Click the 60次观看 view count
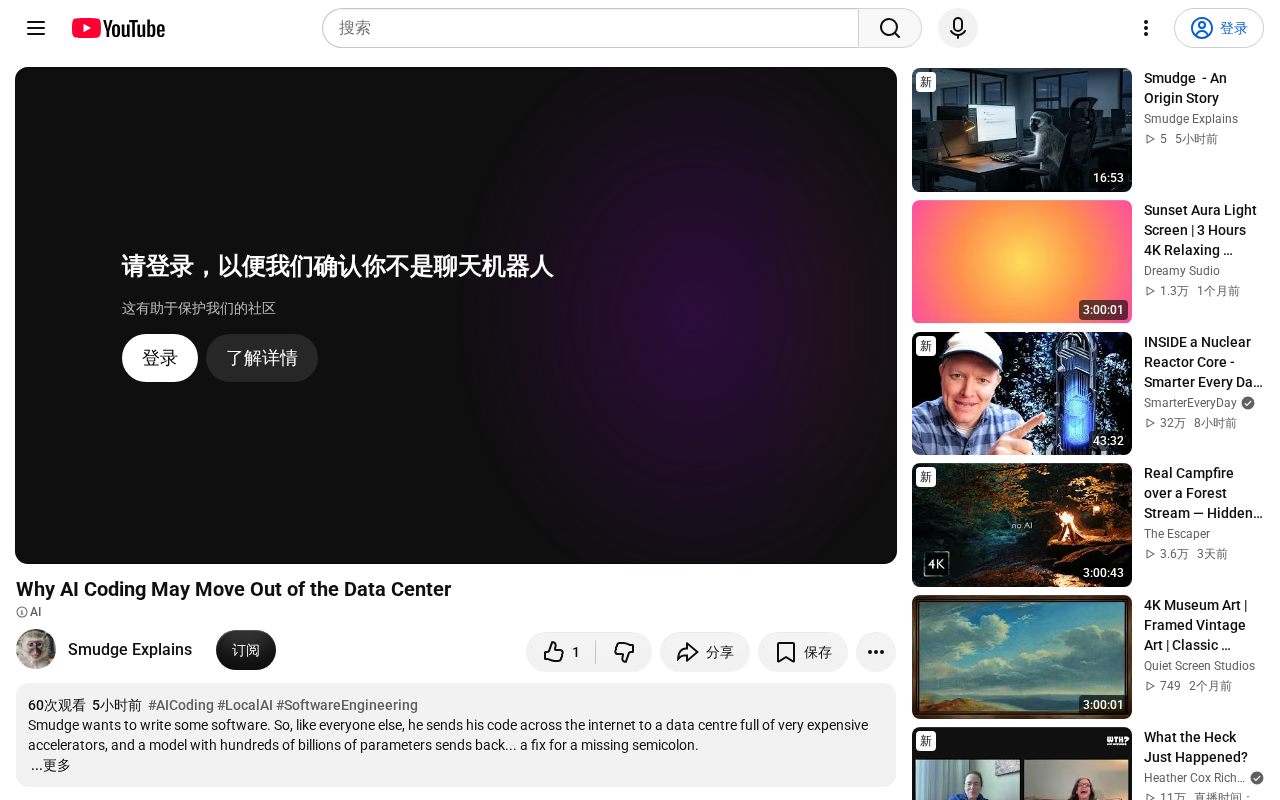 point(57,705)
